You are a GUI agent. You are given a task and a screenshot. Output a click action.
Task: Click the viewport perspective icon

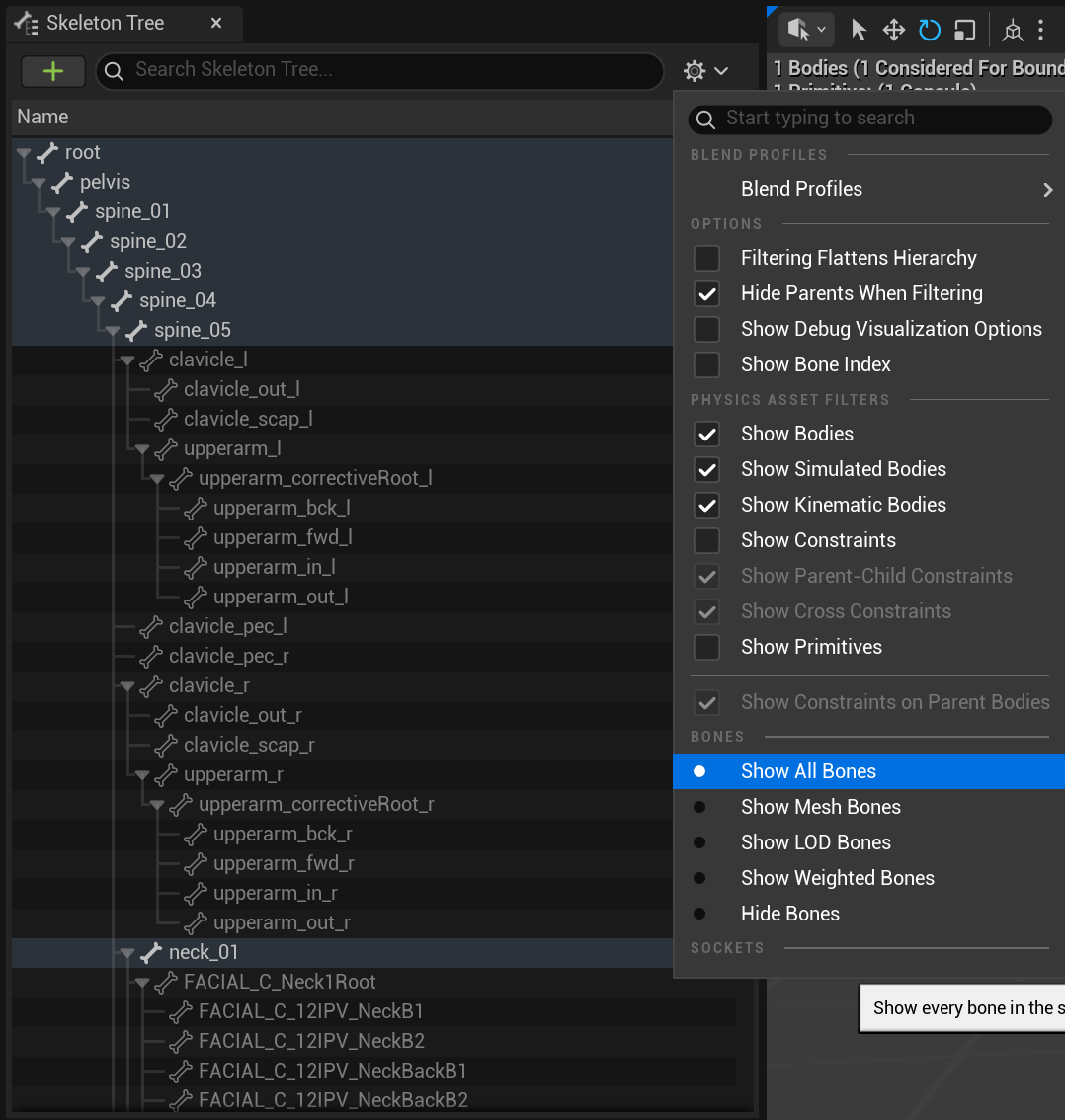1012,30
